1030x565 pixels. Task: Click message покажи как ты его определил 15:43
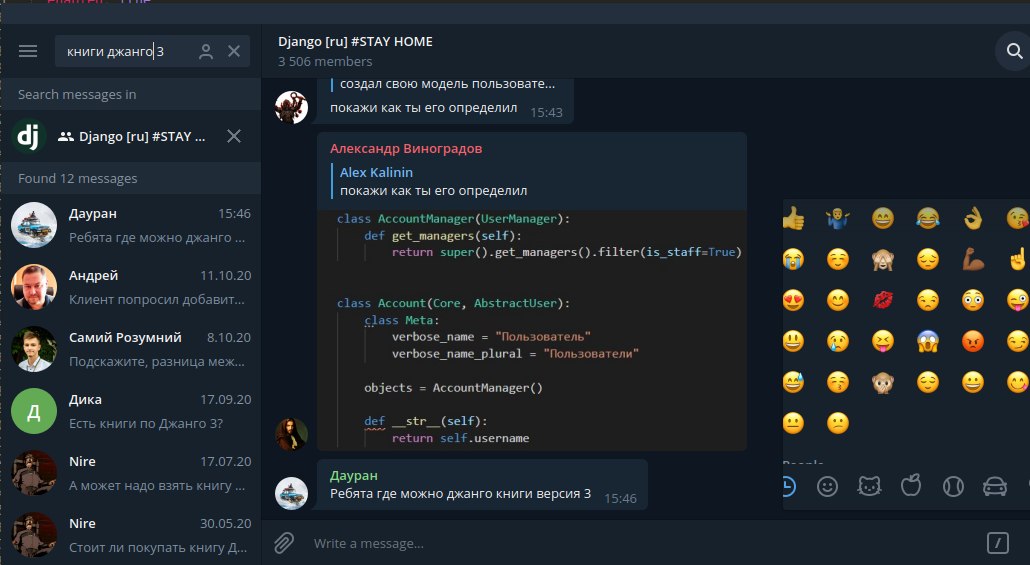[423, 108]
